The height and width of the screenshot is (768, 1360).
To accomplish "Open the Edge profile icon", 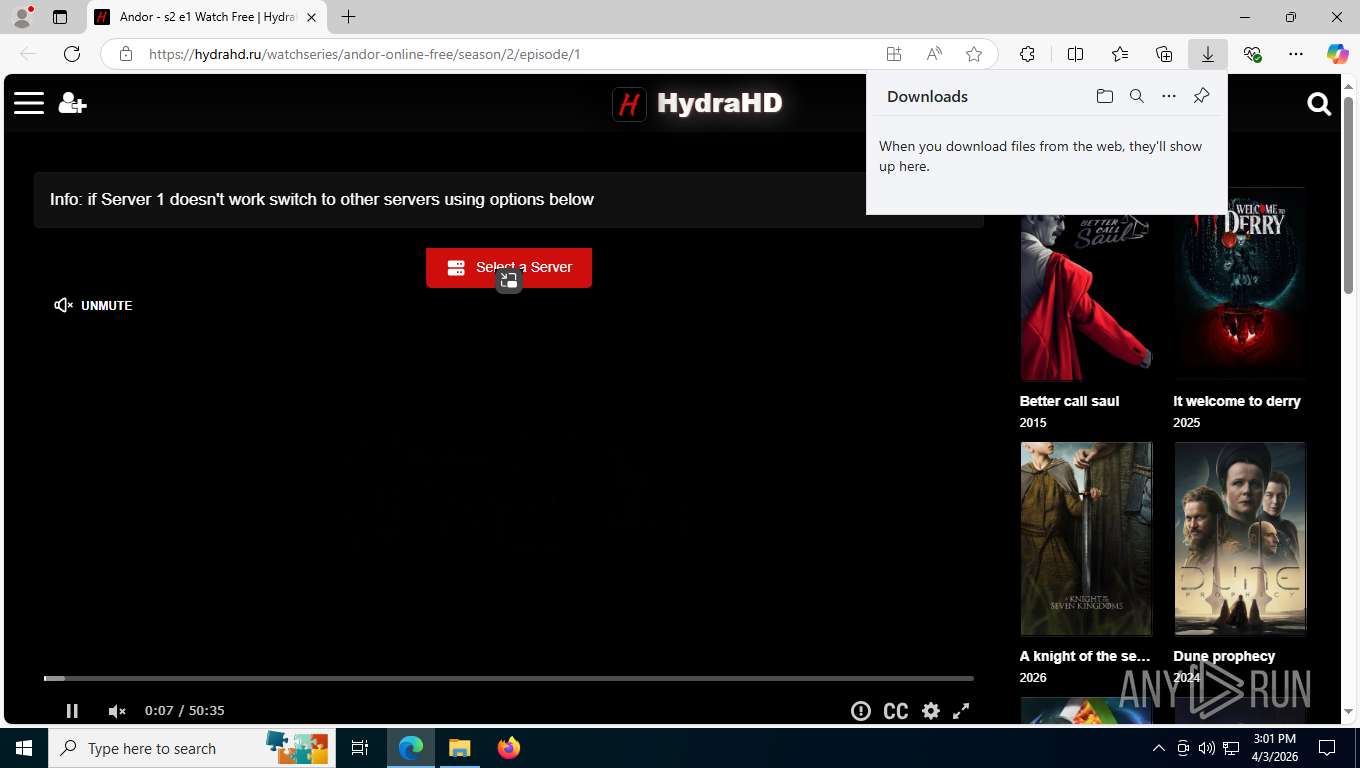I will [22, 17].
